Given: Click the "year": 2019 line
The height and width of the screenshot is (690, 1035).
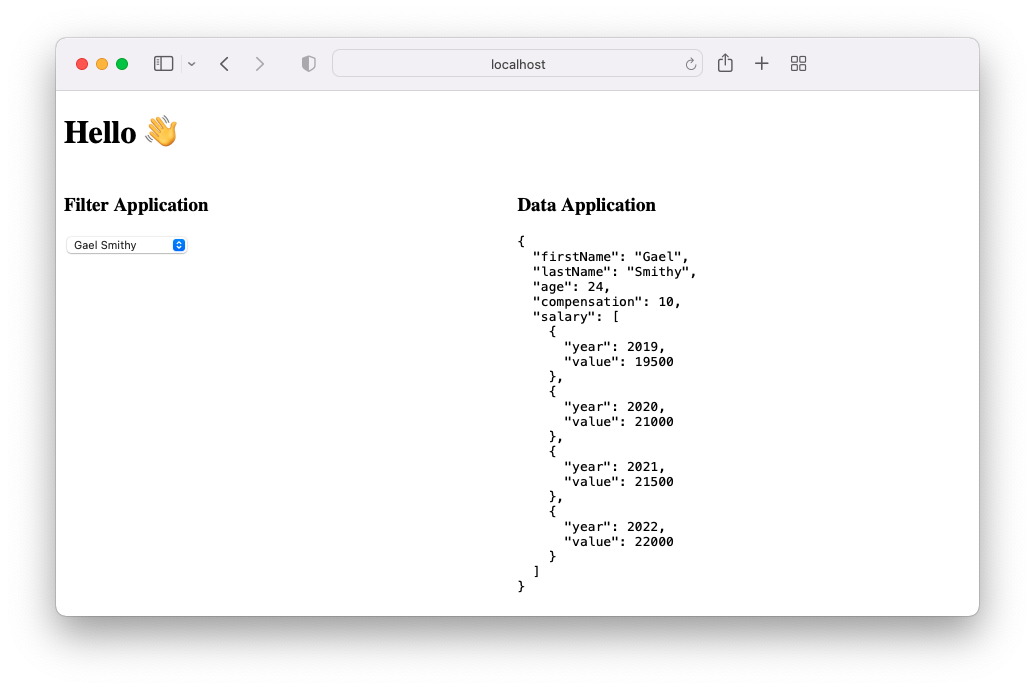Looking at the screenshot, I should point(614,347).
